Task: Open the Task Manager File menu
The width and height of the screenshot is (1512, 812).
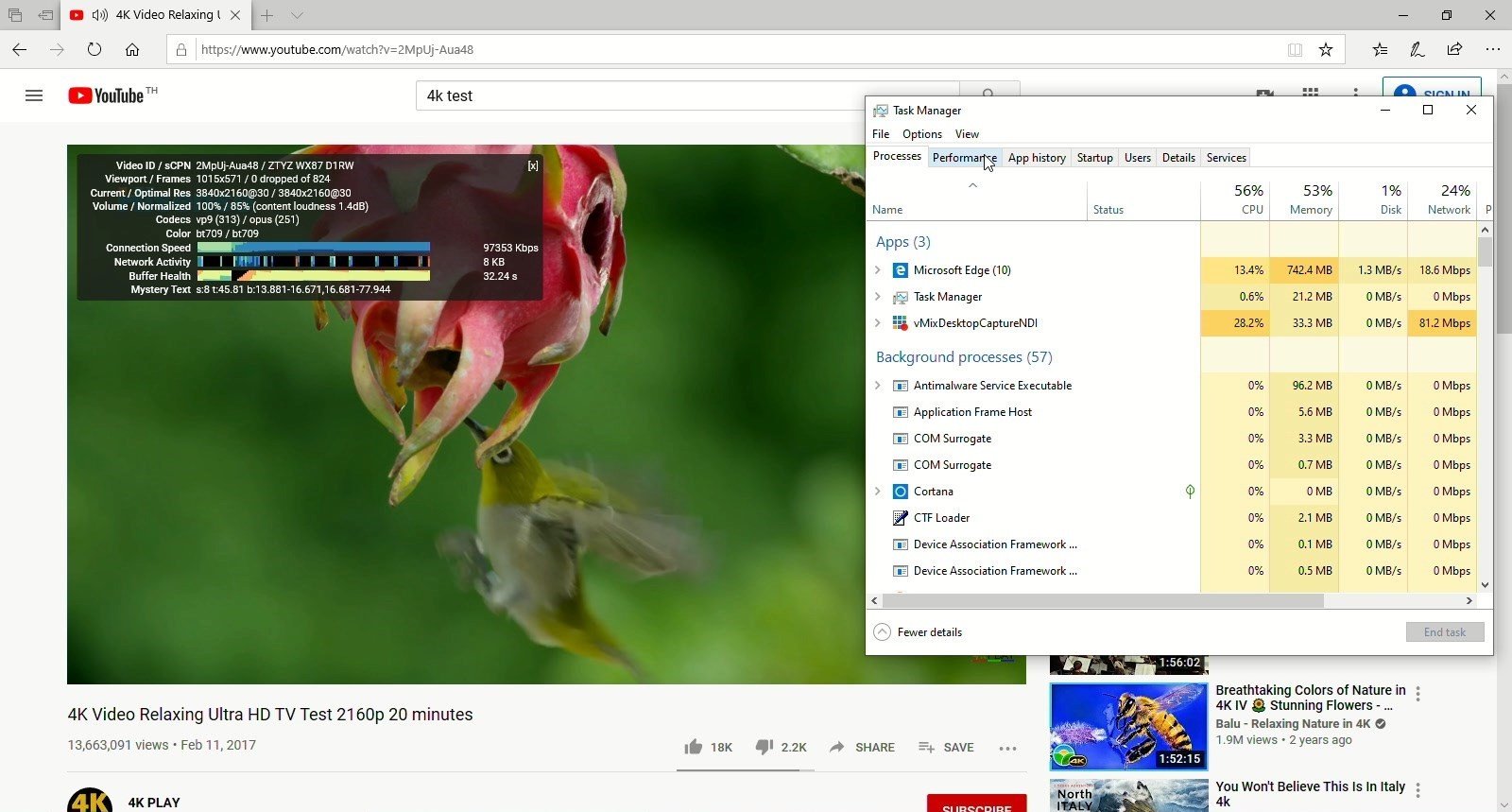Action: tap(881, 134)
